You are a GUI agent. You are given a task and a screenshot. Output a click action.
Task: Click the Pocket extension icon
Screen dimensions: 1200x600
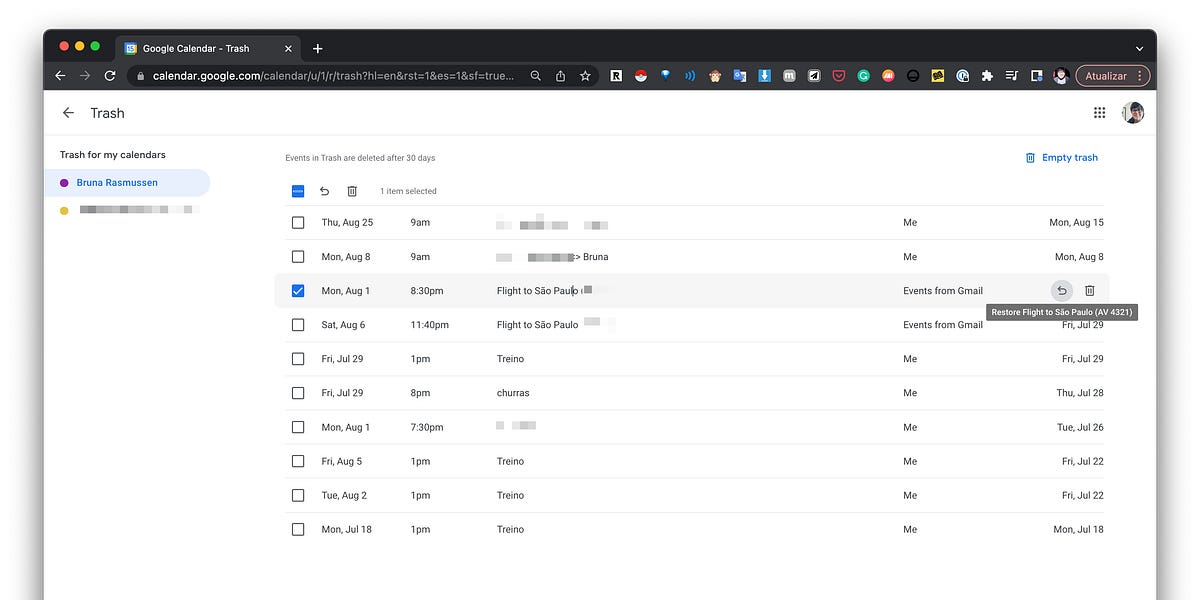838,75
